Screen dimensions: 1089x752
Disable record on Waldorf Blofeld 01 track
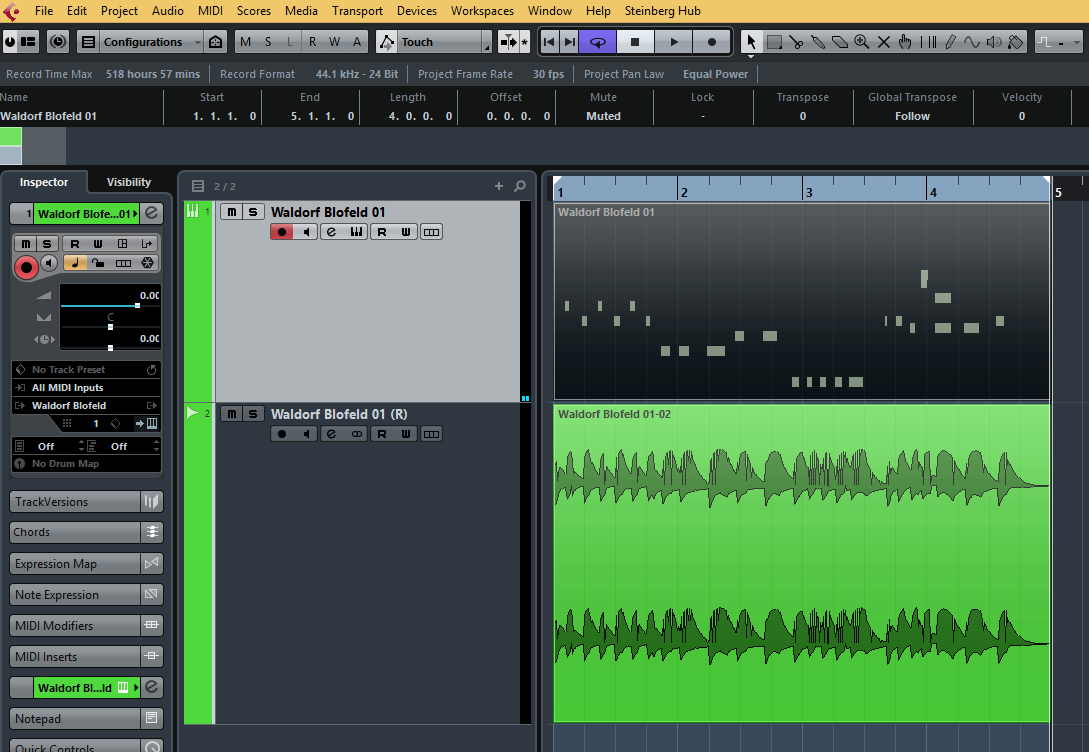click(281, 232)
